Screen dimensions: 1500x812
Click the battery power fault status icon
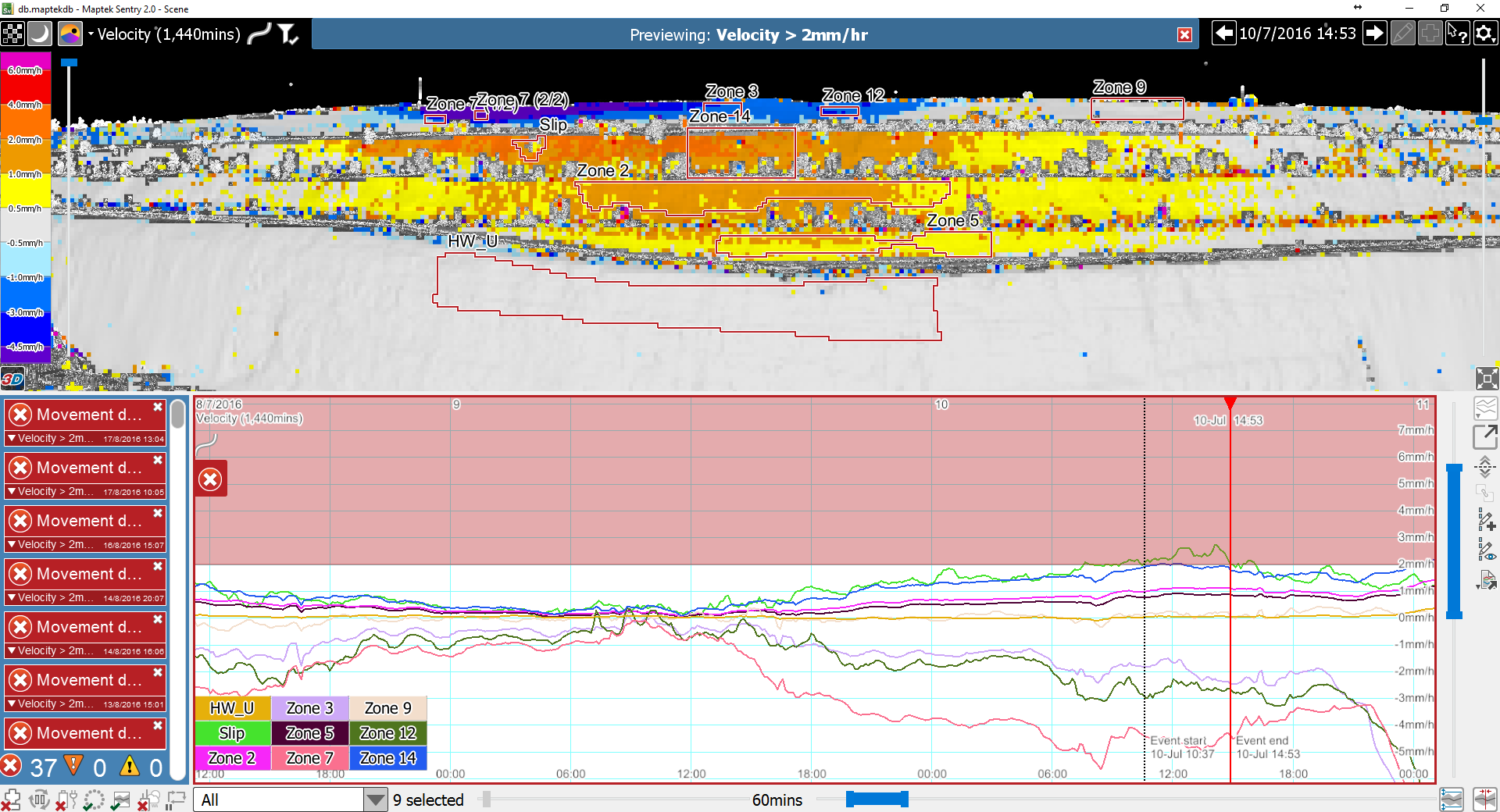(x=66, y=800)
